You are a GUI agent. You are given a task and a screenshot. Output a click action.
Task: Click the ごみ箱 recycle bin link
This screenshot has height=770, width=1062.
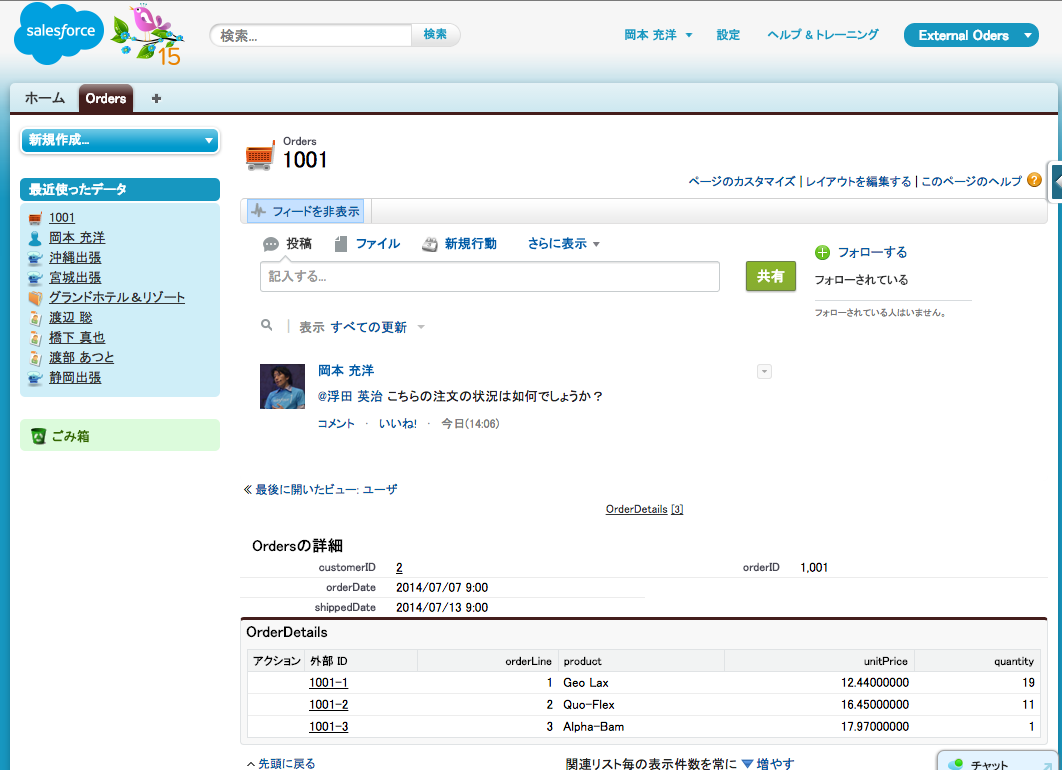[70, 436]
